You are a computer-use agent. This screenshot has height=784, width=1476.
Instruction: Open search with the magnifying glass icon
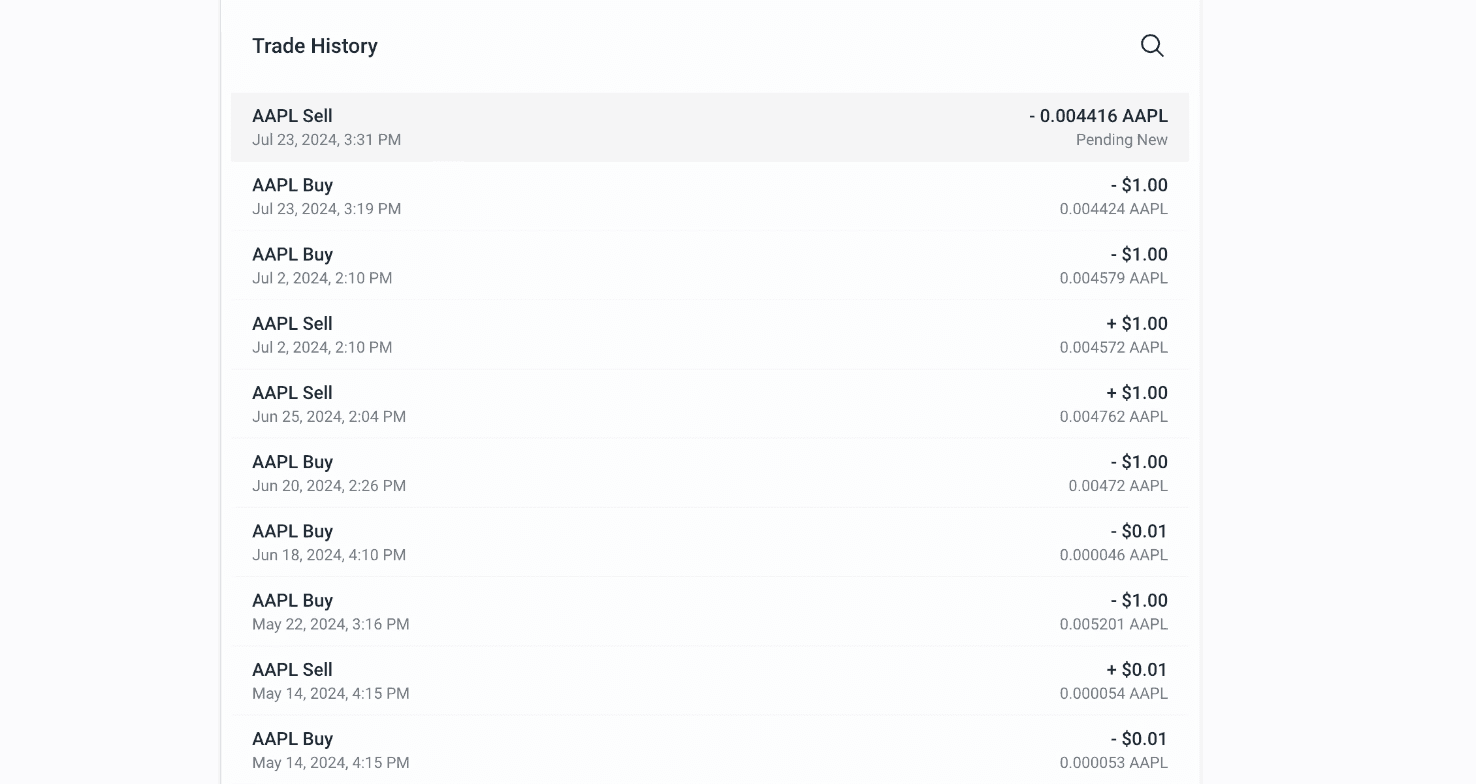coord(1152,46)
